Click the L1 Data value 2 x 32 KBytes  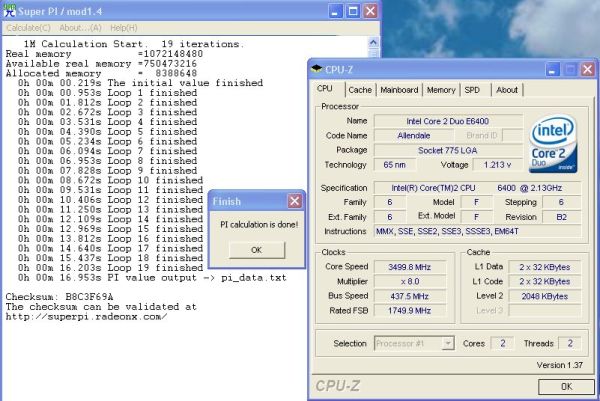(x=545, y=267)
